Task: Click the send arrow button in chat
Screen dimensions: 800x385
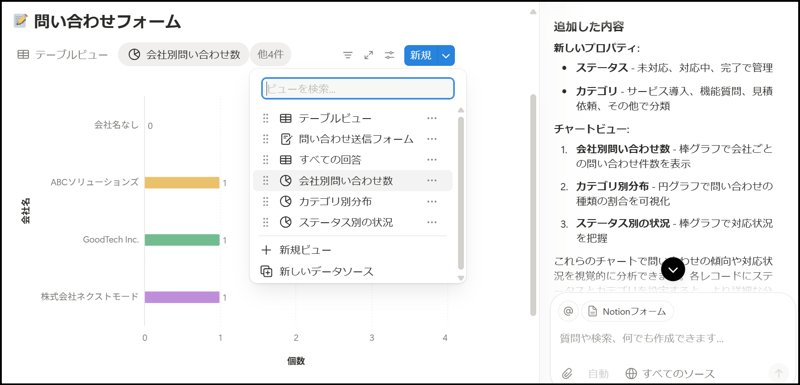Action: [779, 372]
